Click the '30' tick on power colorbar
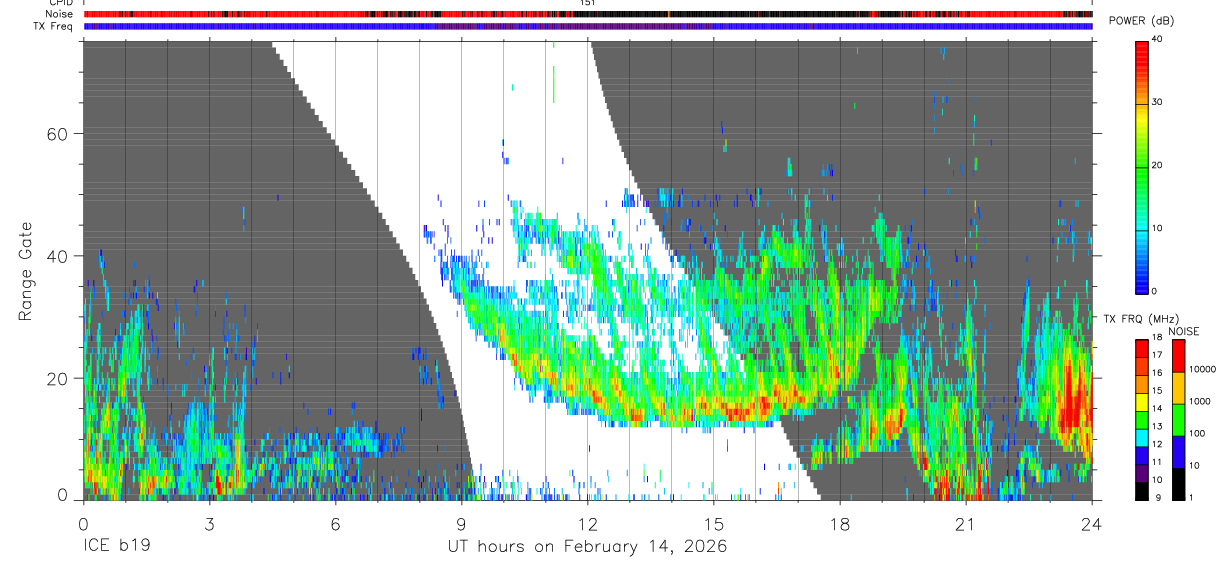 point(1157,103)
